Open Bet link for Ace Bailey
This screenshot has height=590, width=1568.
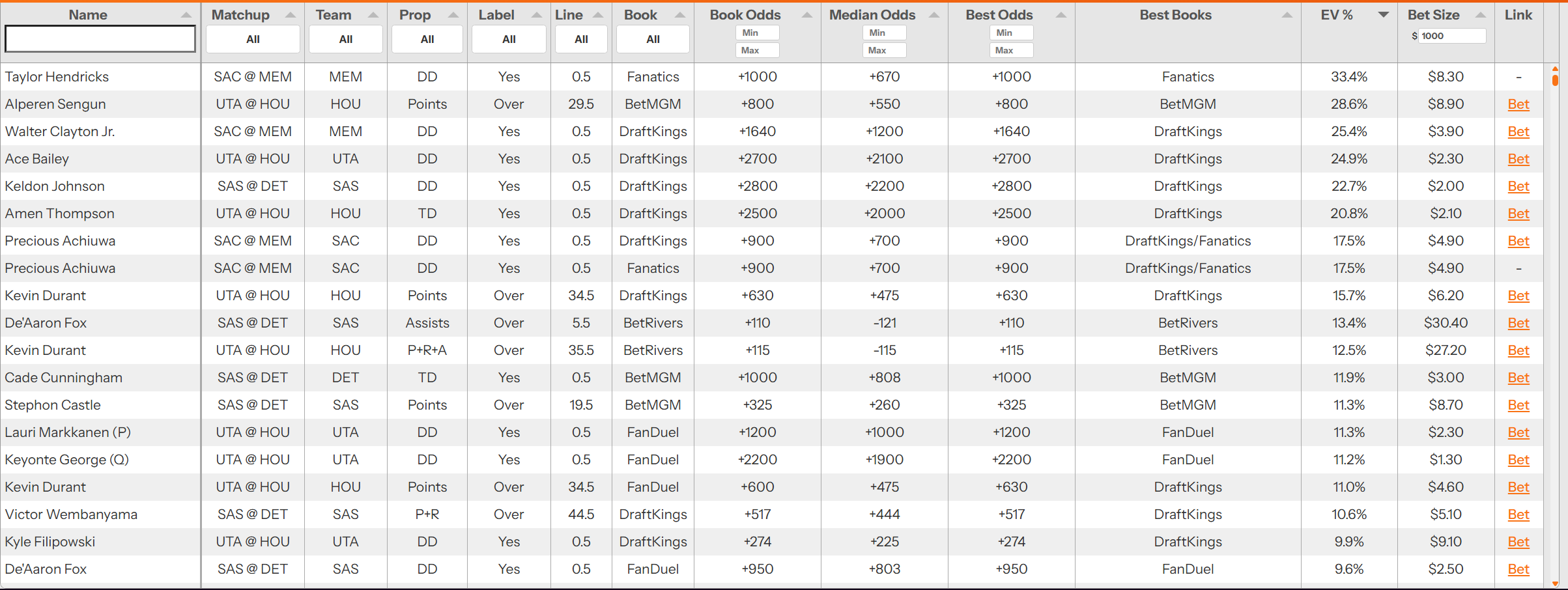click(x=1518, y=159)
